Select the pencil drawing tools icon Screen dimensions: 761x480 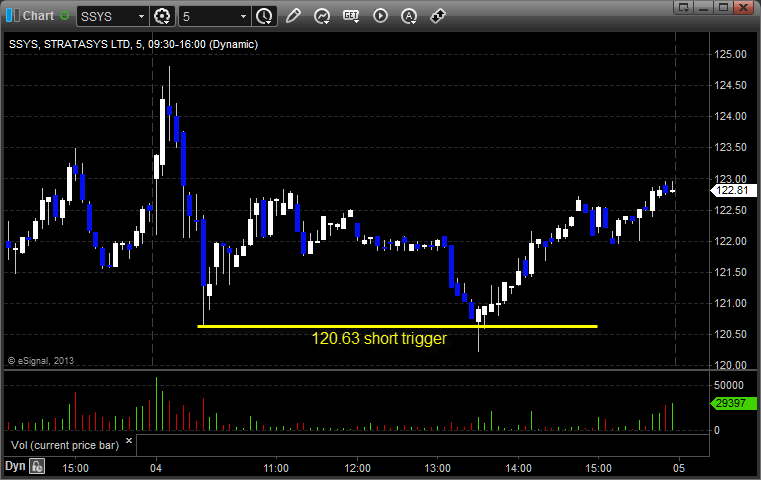click(x=293, y=16)
